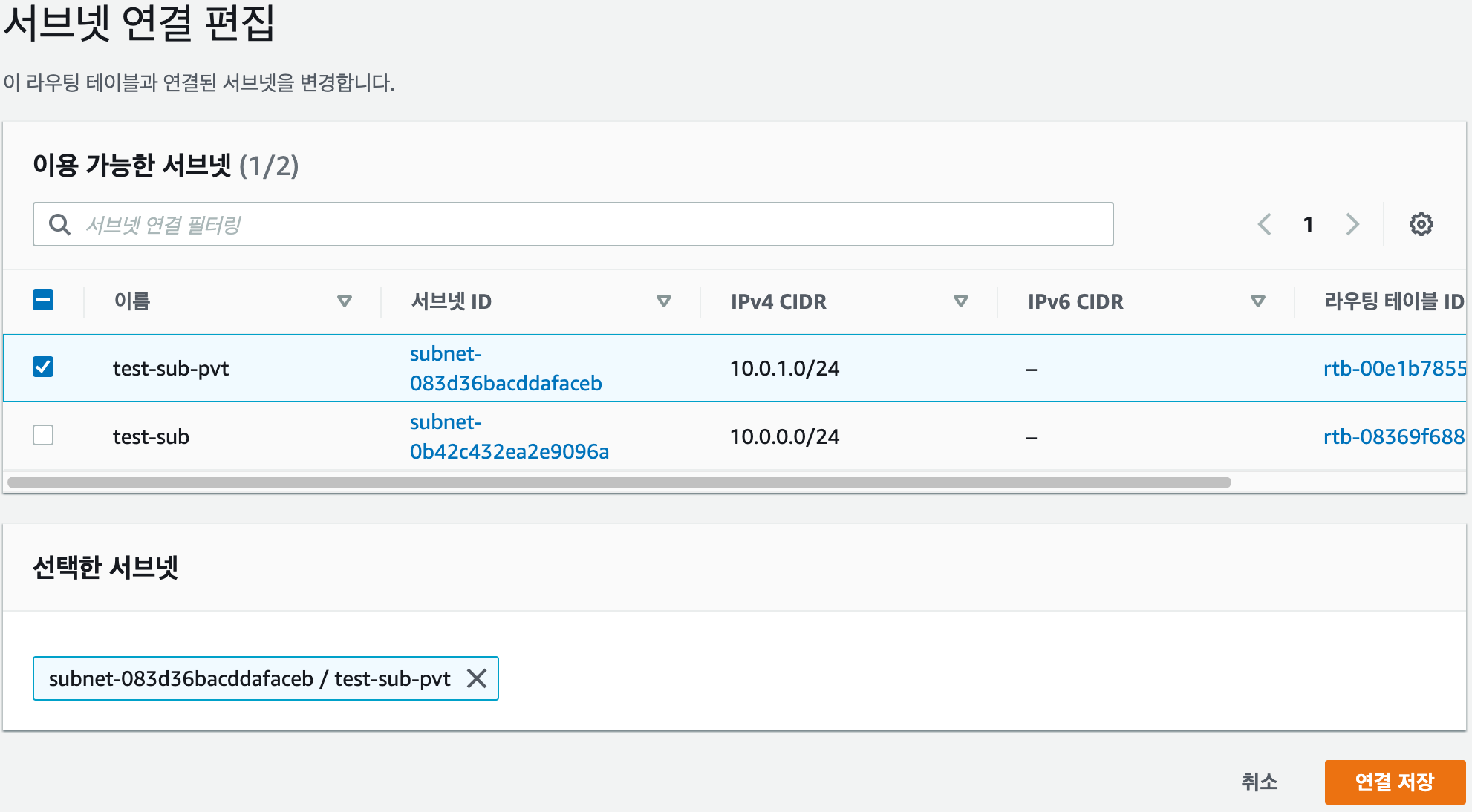Go to next page of subnets
Viewport: 1472px width, 812px height.
1352,224
